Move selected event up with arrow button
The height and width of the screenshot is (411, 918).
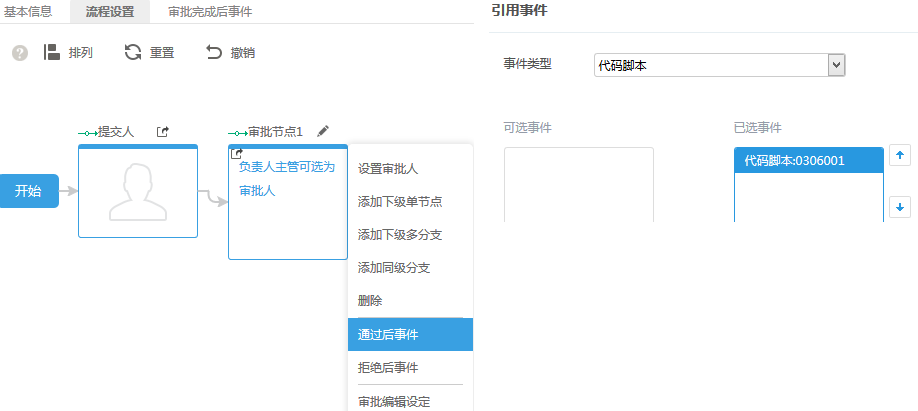click(899, 156)
